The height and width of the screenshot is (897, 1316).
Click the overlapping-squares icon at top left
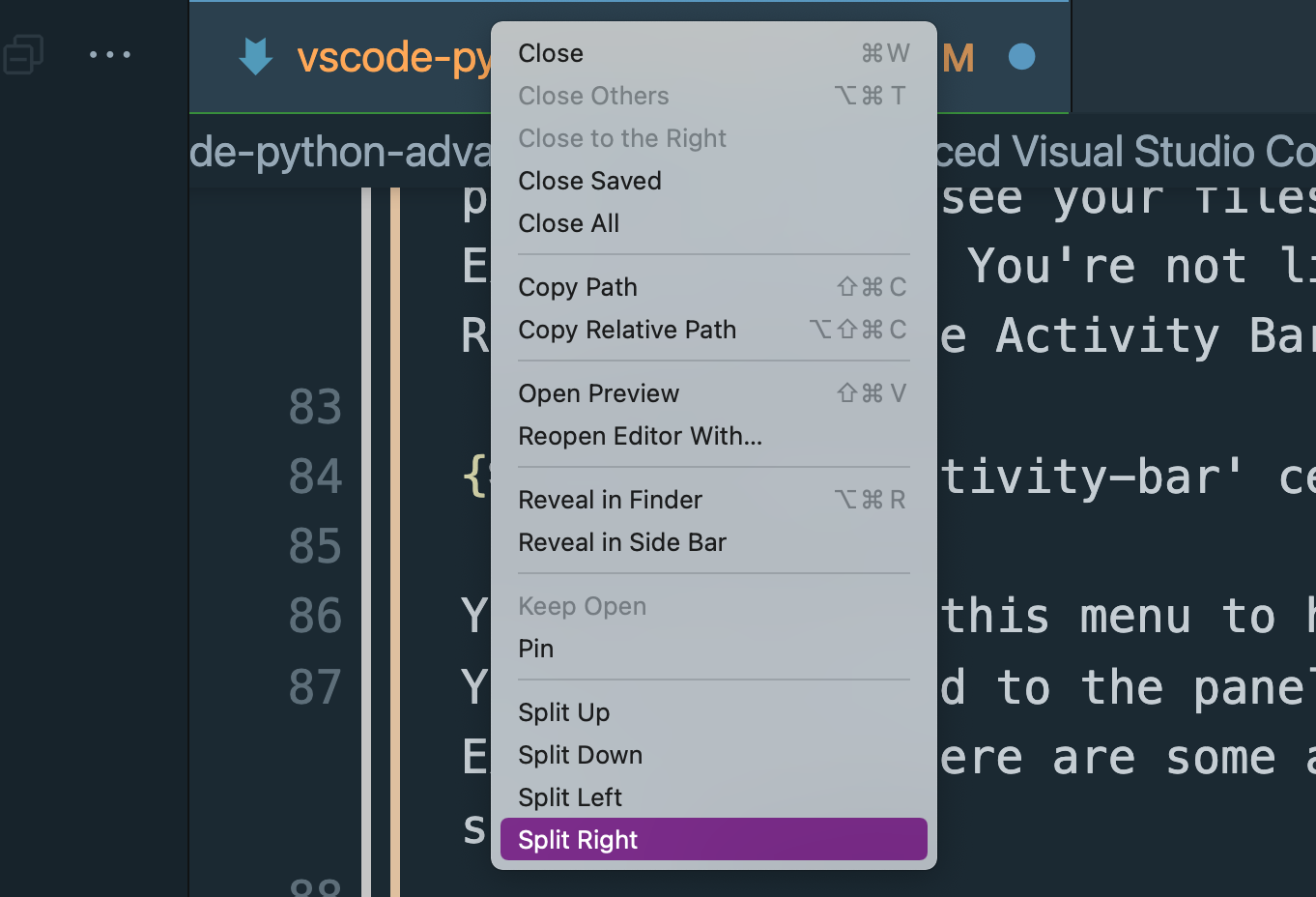pyautogui.click(x=23, y=55)
